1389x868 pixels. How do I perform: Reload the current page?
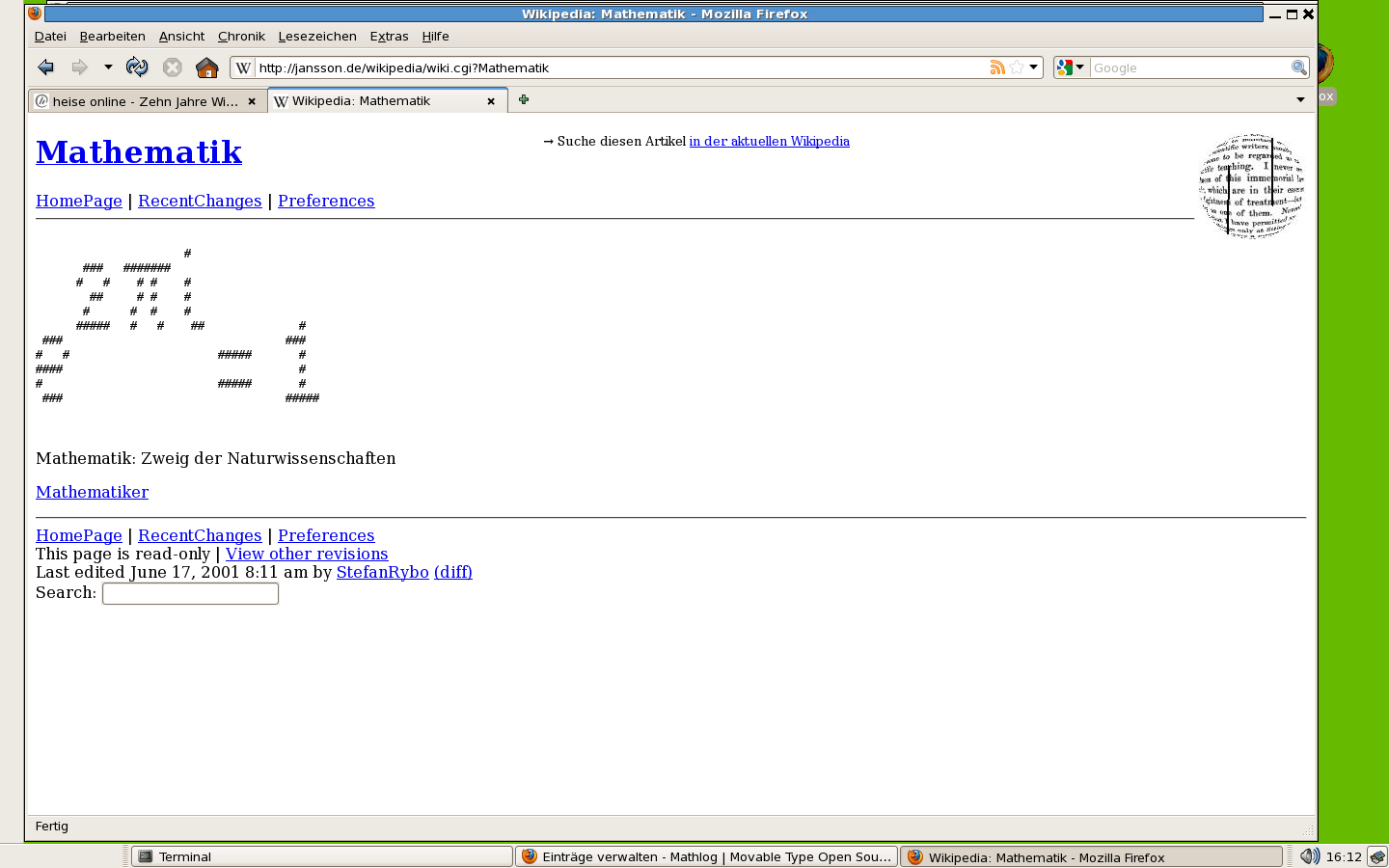click(137, 68)
